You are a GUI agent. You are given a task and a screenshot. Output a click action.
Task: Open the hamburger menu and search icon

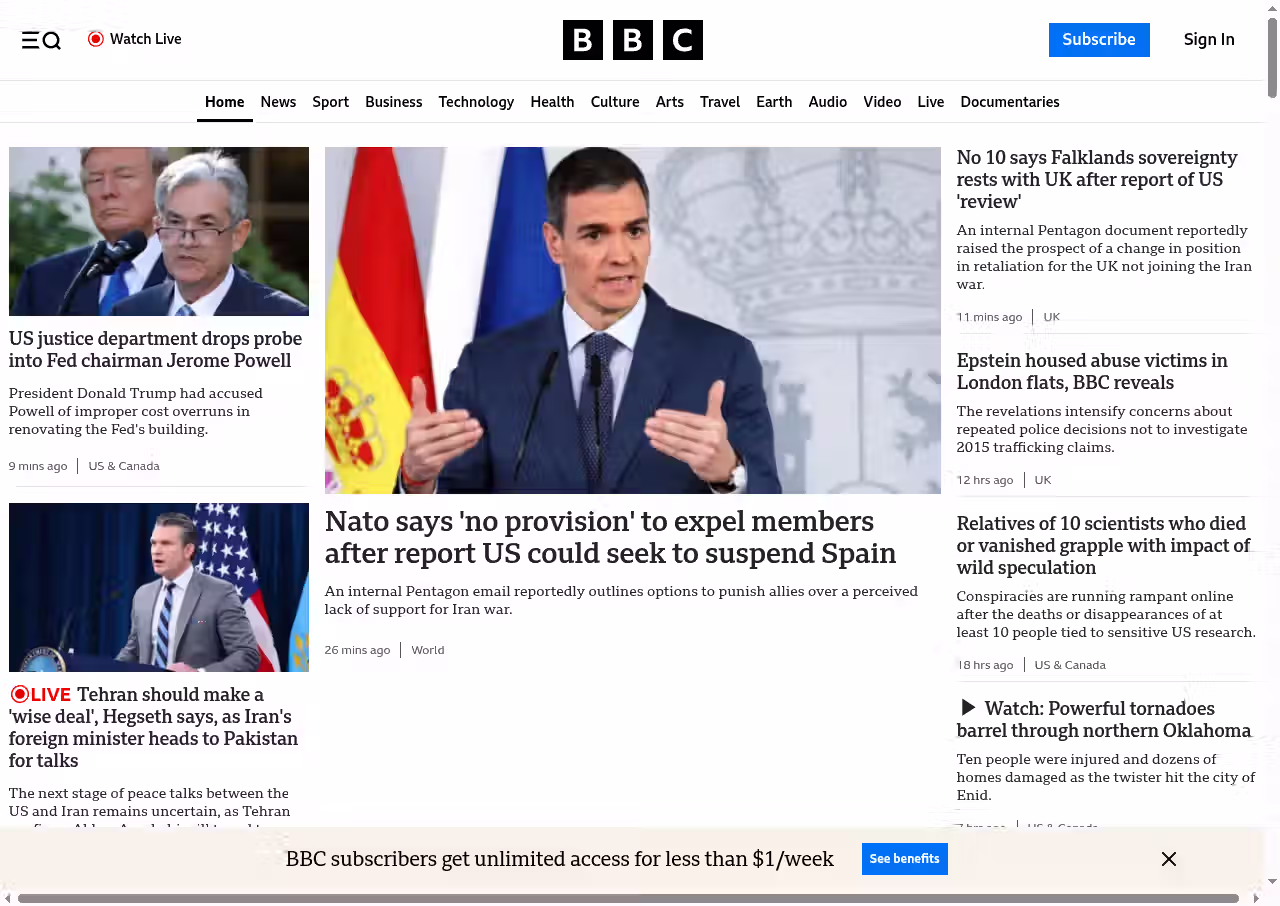click(41, 40)
